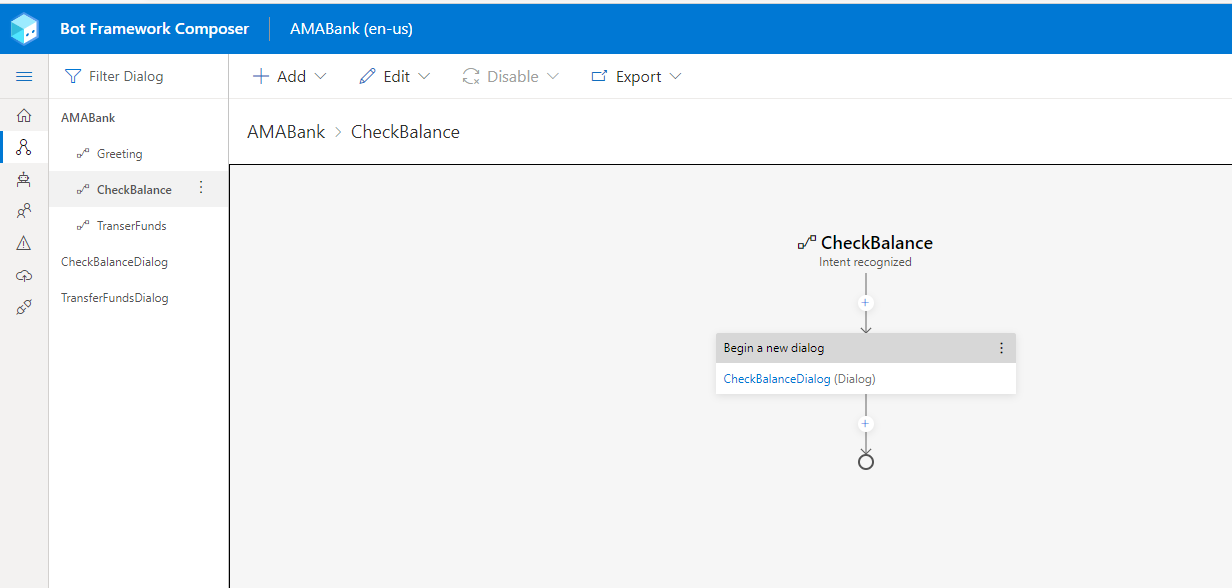Go to Home via sidebar icon
This screenshot has width=1232, height=588.
click(x=24, y=116)
